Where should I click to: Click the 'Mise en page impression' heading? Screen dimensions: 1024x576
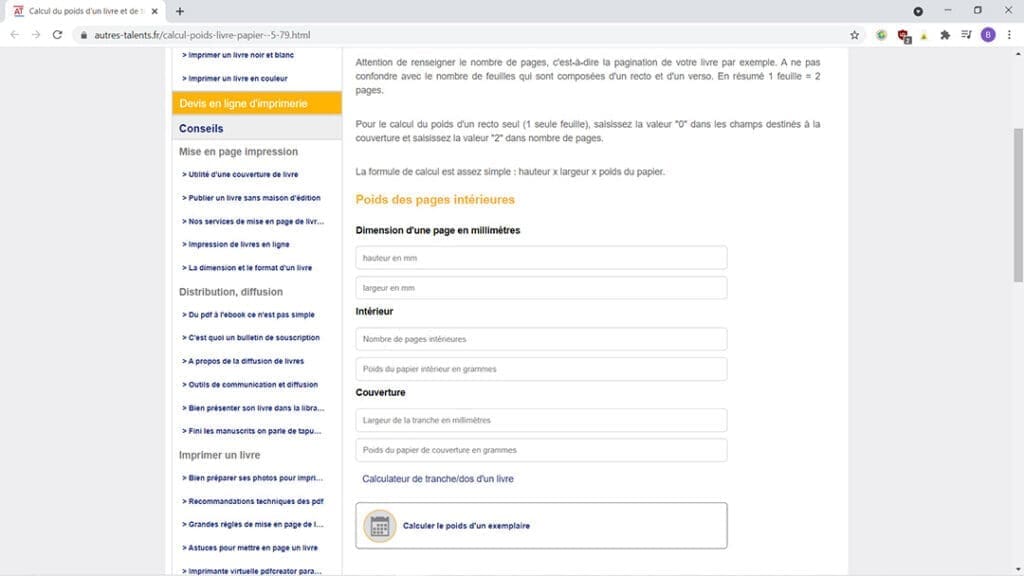pyautogui.click(x=238, y=152)
